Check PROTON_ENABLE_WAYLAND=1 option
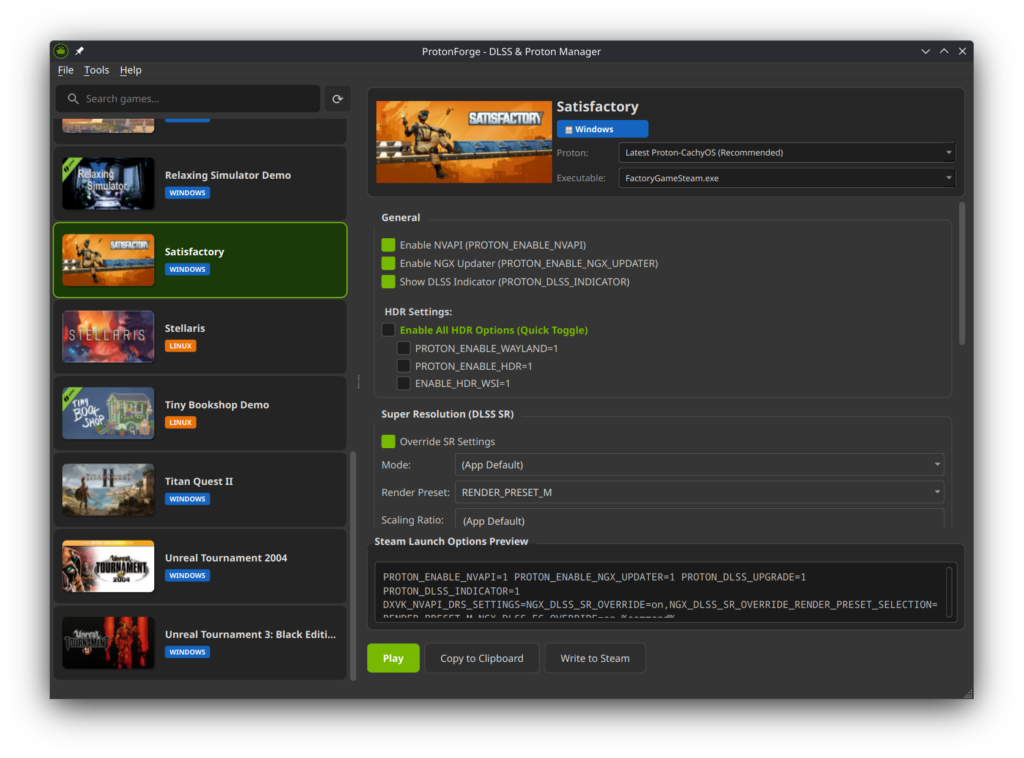 click(x=404, y=348)
